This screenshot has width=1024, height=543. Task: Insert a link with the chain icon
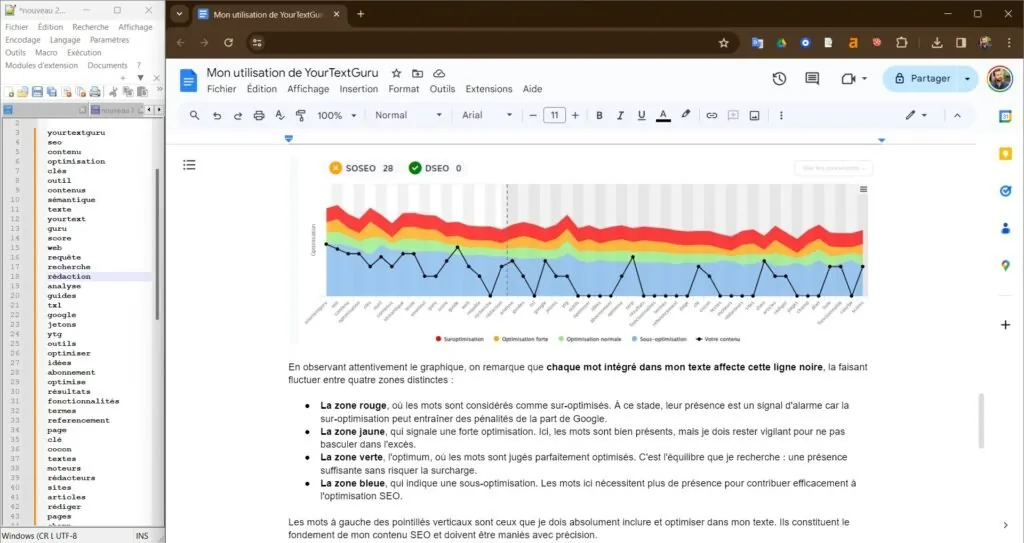[x=711, y=116]
